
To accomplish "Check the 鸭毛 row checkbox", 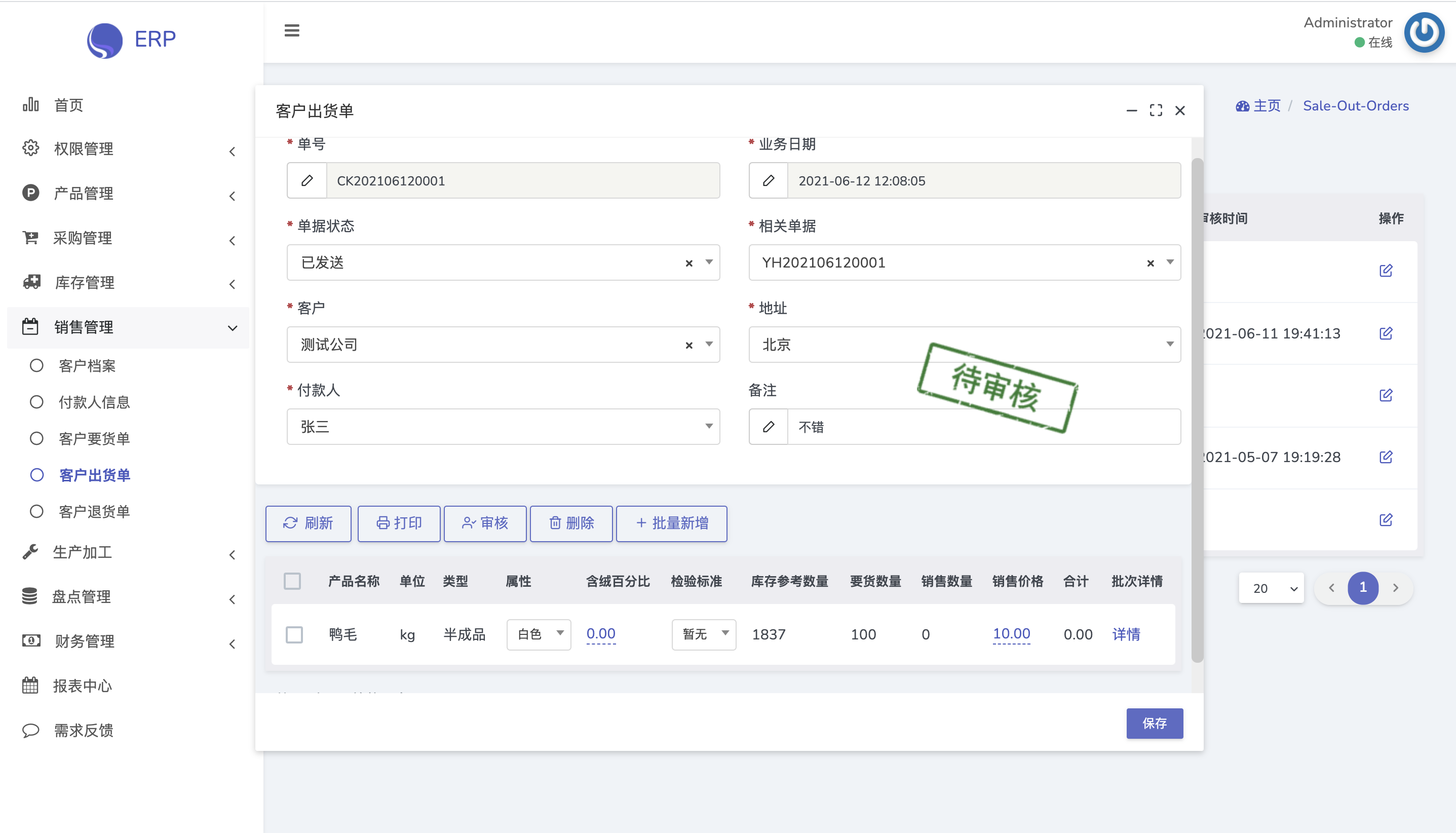I will tap(294, 634).
